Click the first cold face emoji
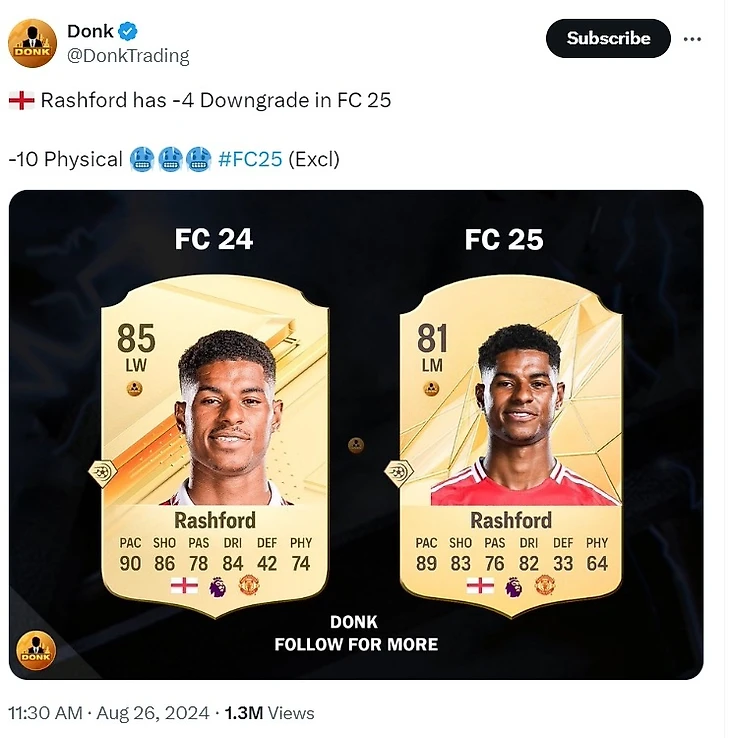Viewport: 730px width, 738px height. tap(142, 159)
